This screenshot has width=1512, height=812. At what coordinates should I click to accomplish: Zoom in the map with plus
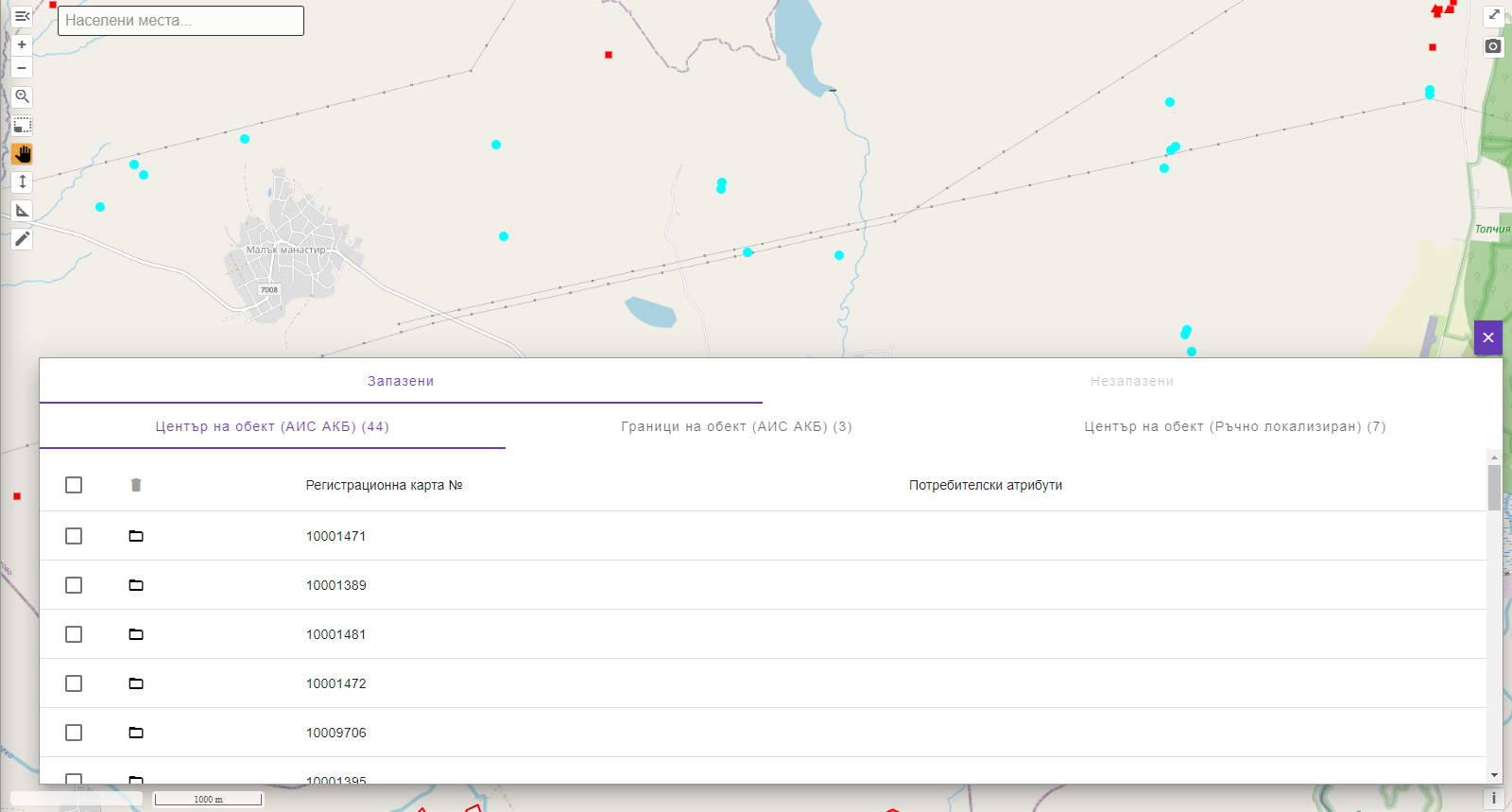click(22, 44)
